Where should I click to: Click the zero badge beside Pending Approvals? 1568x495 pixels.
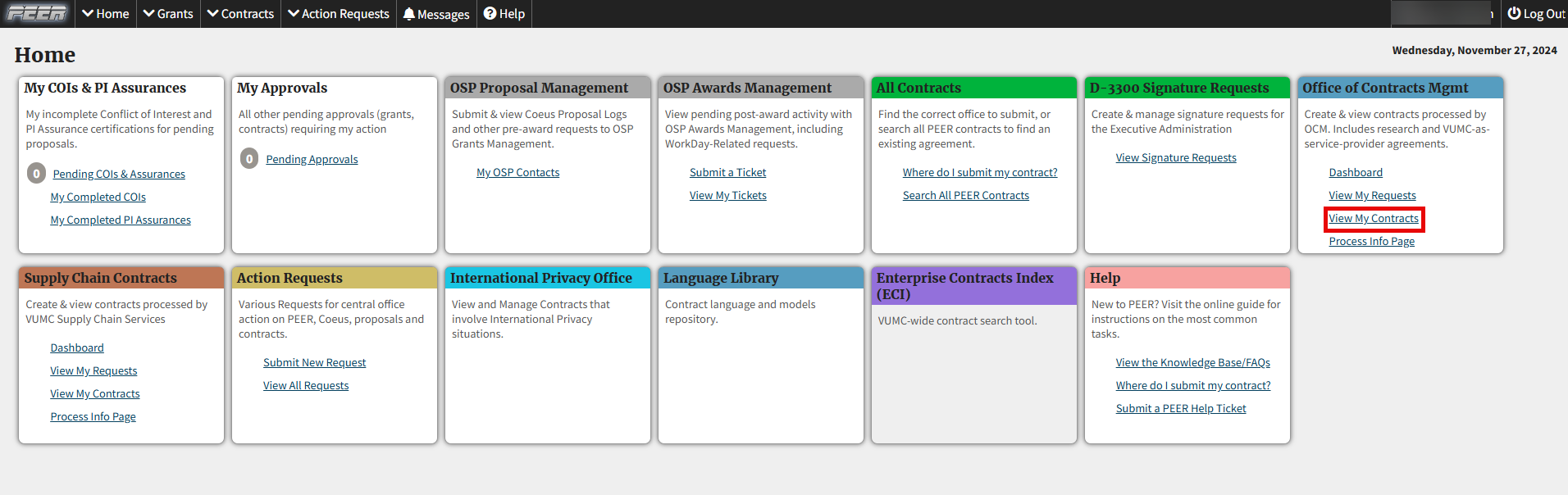[x=249, y=159]
